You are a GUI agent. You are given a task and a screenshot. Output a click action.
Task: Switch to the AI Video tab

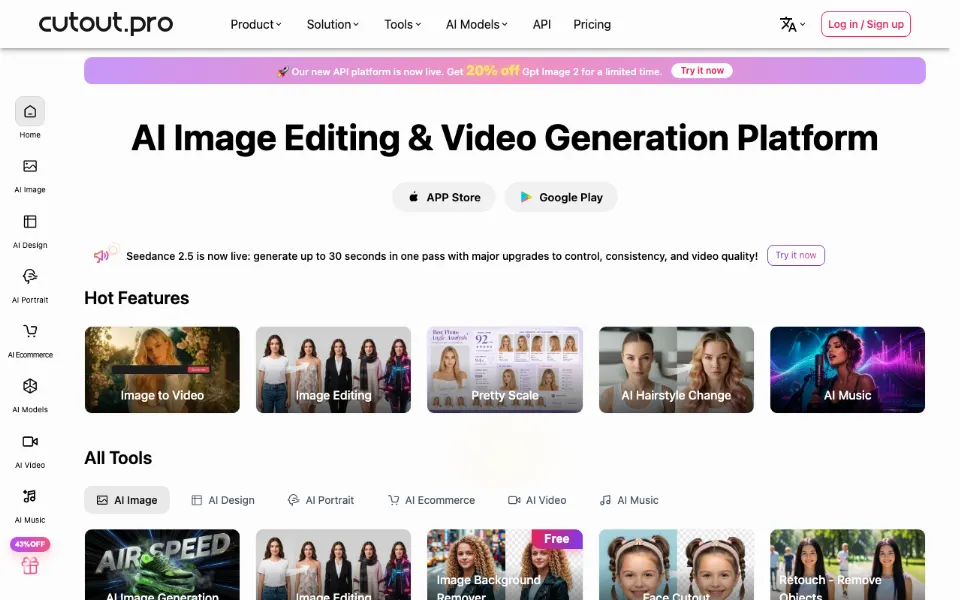[x=537, y=500]
